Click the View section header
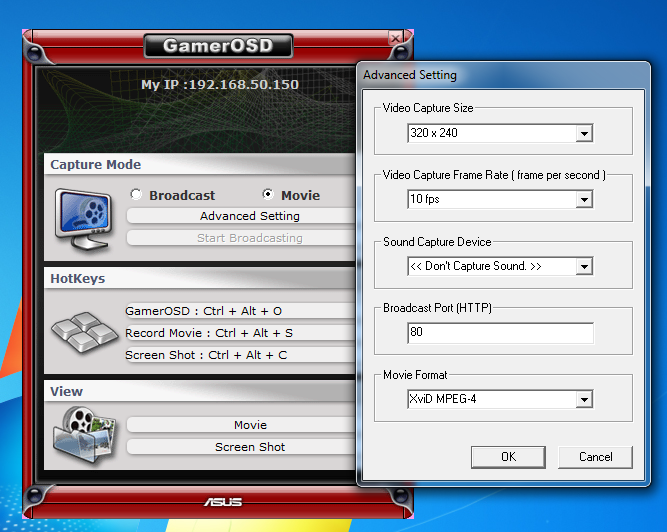667x532 pixels. coord(200,391)
